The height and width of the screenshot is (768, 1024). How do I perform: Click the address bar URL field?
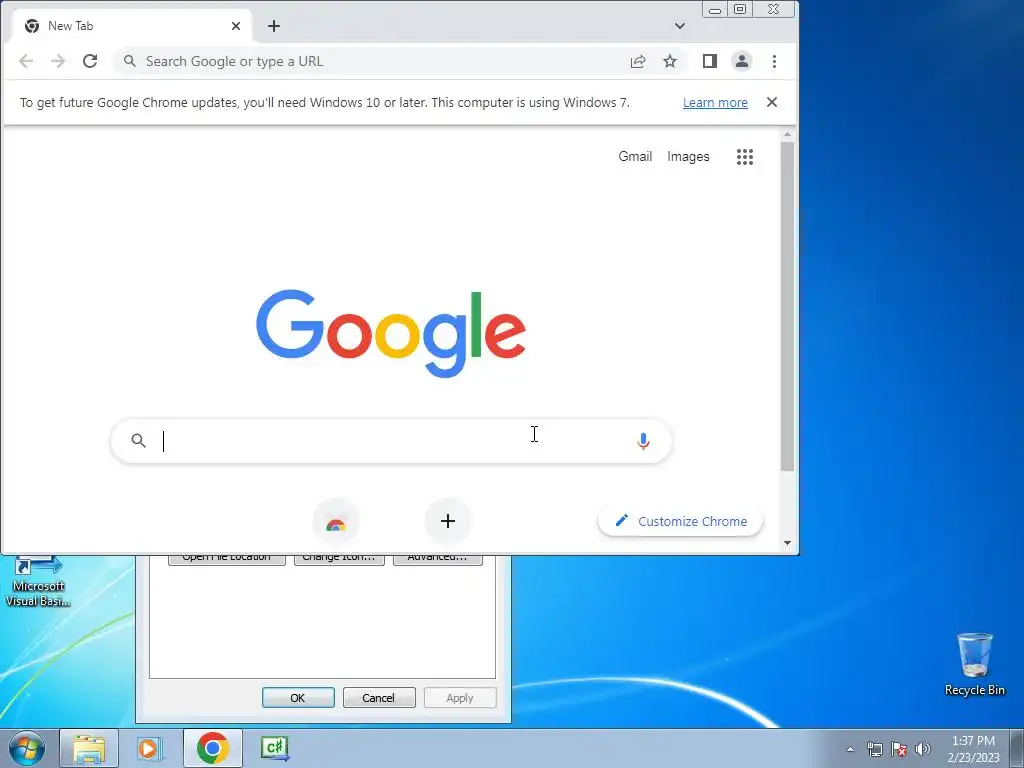[x=372, y=61]
